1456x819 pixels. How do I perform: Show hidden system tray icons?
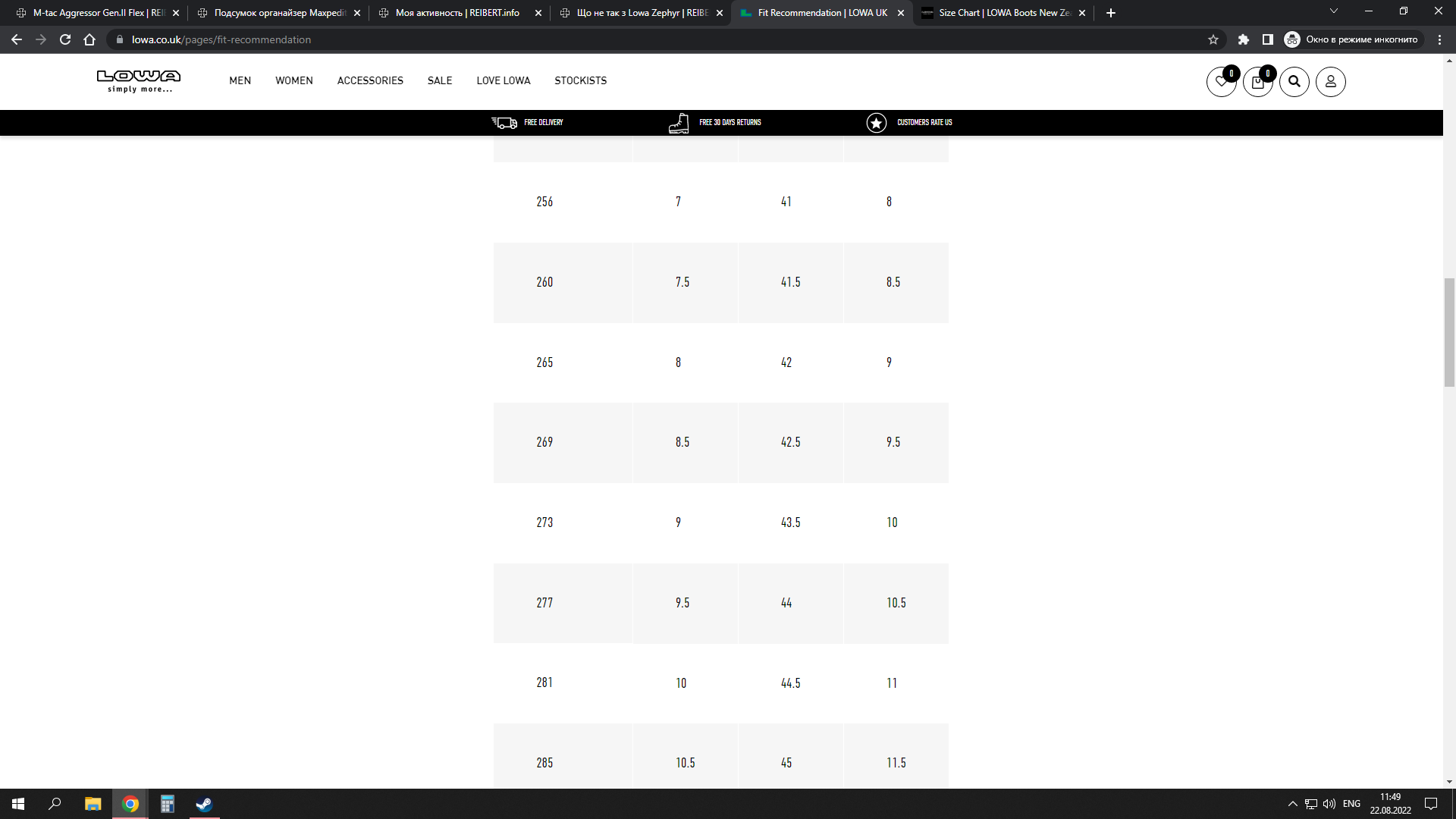pos(1292,804)
